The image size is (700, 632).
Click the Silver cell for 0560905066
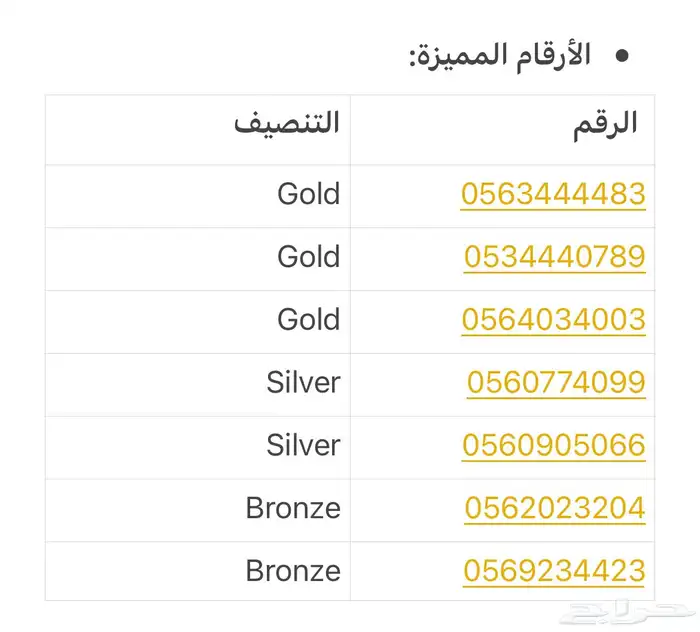303,445
